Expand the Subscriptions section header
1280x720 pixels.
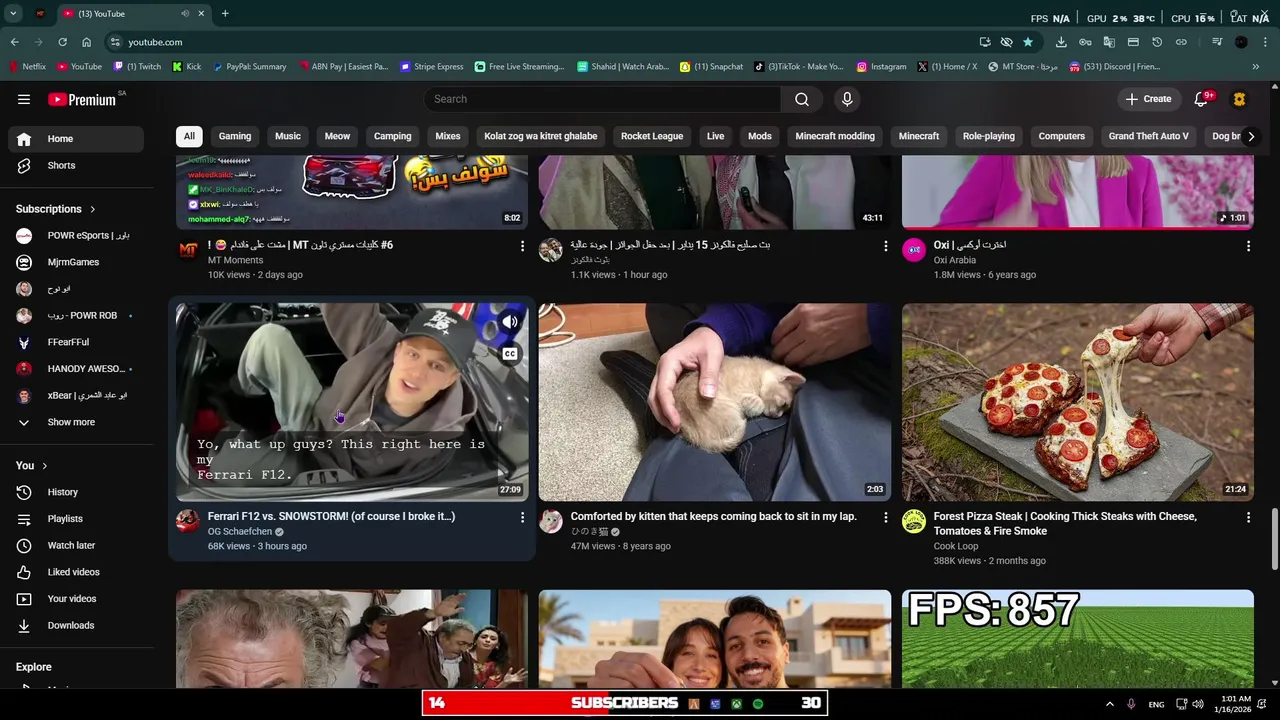(56, 209)
